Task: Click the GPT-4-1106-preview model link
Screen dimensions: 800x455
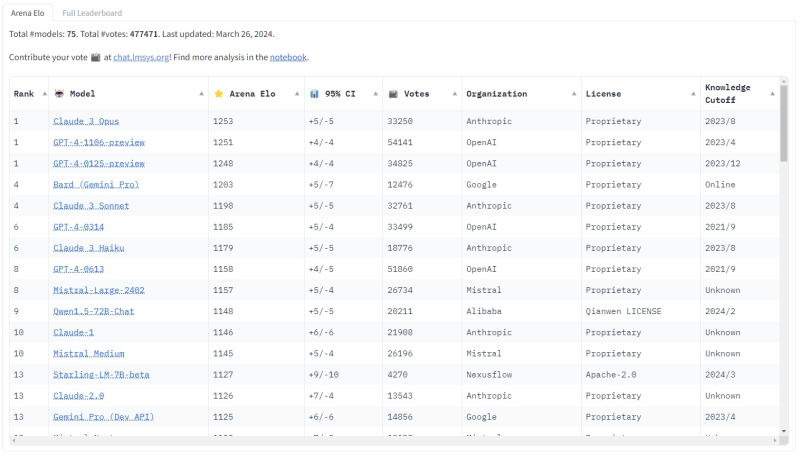Action: 99,142
